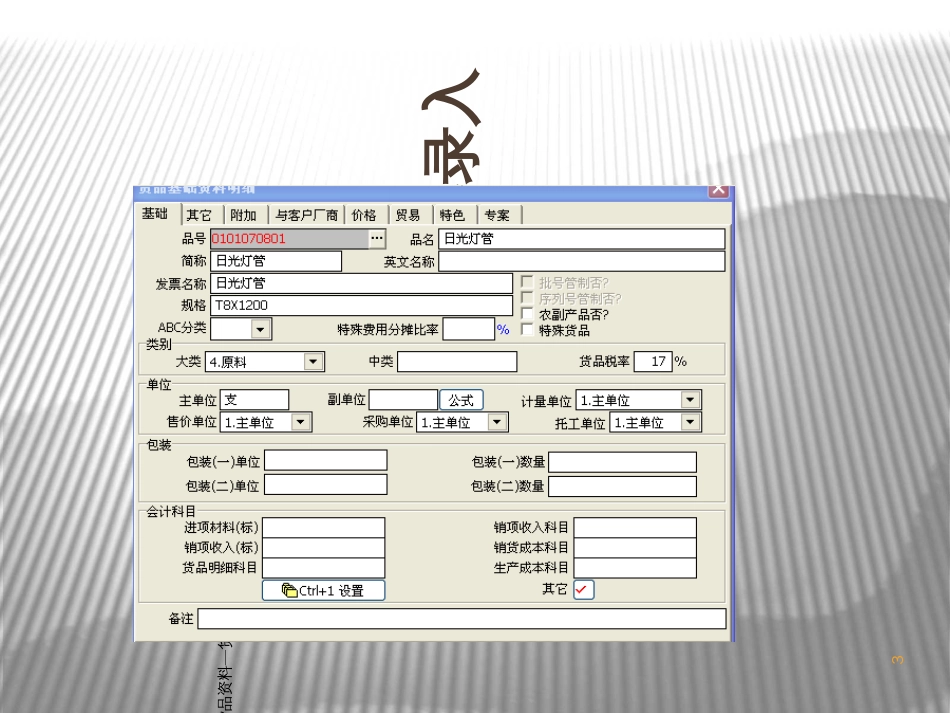Screen dimensions: 950x713
Task: Select the 价格 tab
Action: pos(364,215)
